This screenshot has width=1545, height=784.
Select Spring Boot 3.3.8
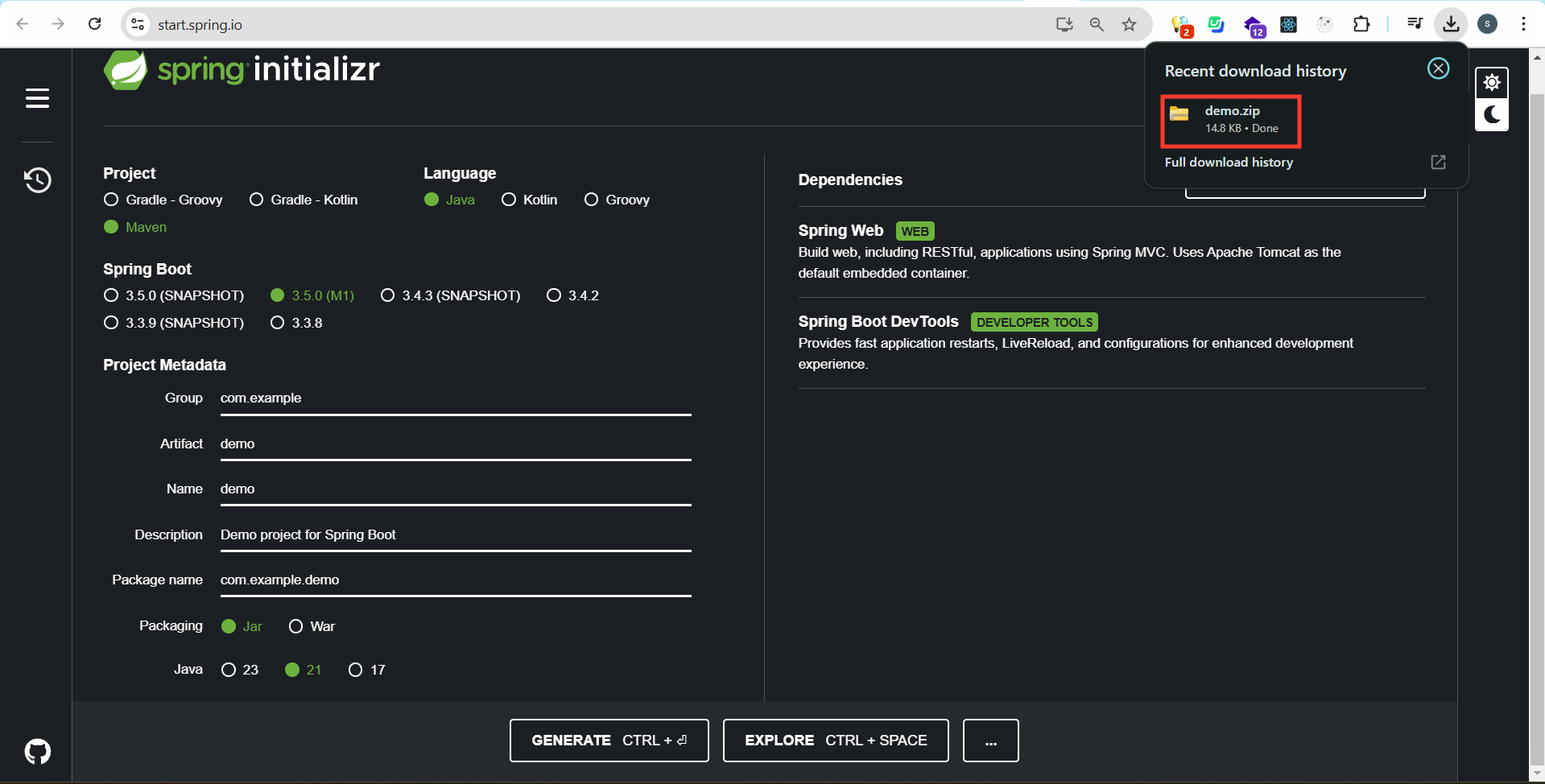296,323
